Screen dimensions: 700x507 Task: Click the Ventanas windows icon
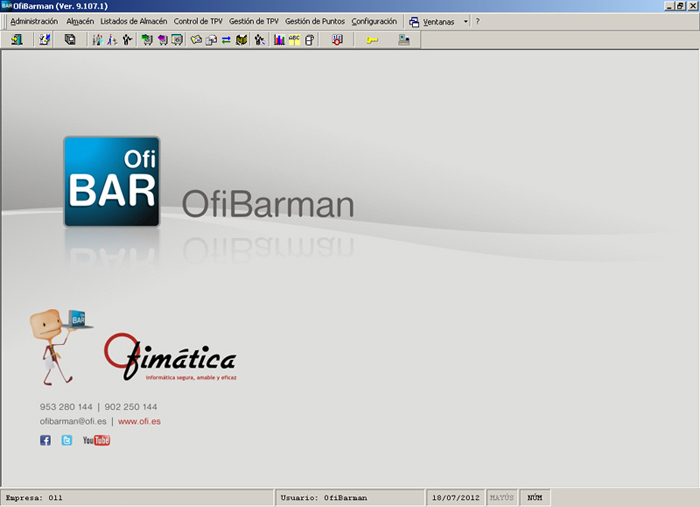[x=414, y=22]
